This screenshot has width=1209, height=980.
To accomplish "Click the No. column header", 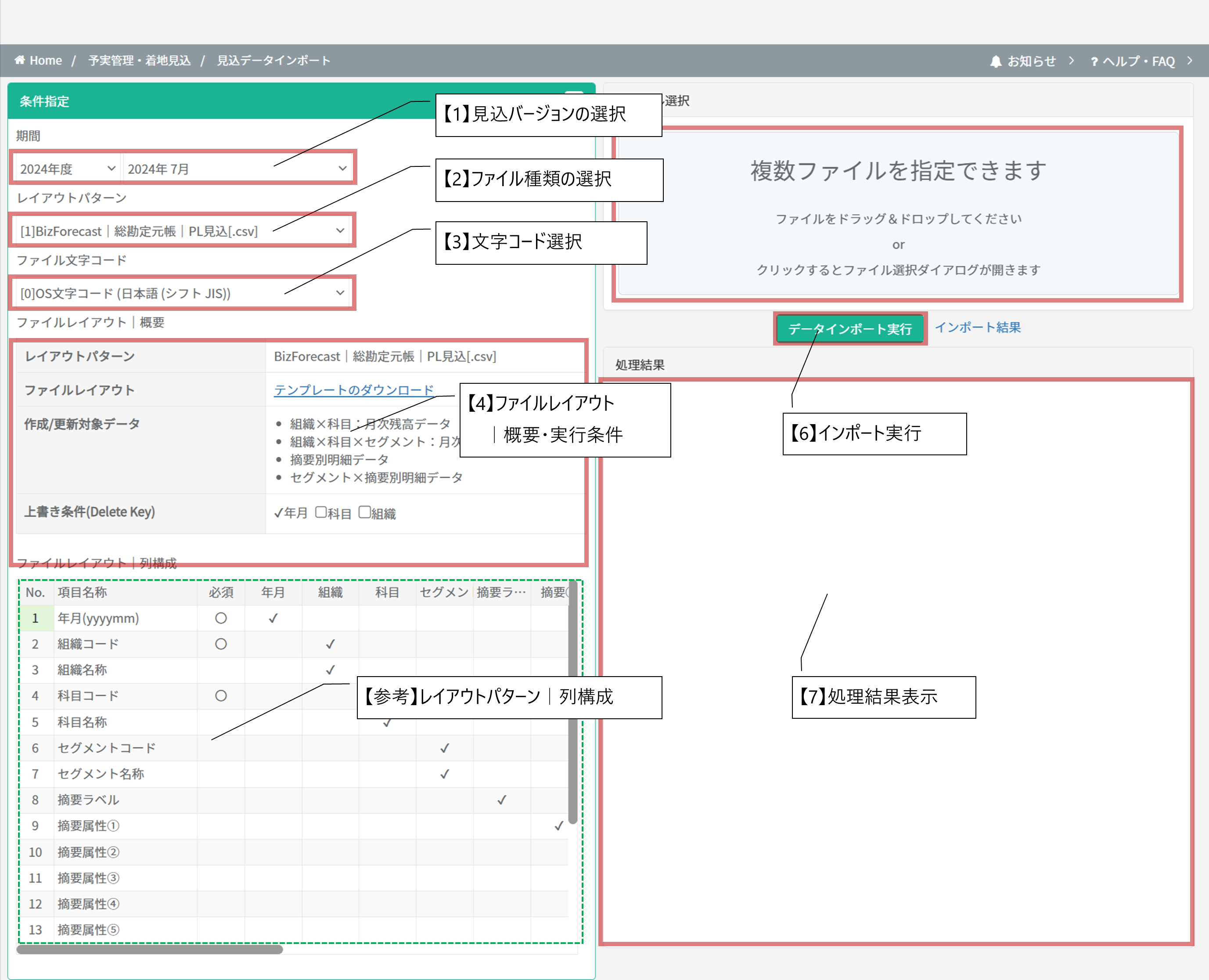I will pos(36,592).
